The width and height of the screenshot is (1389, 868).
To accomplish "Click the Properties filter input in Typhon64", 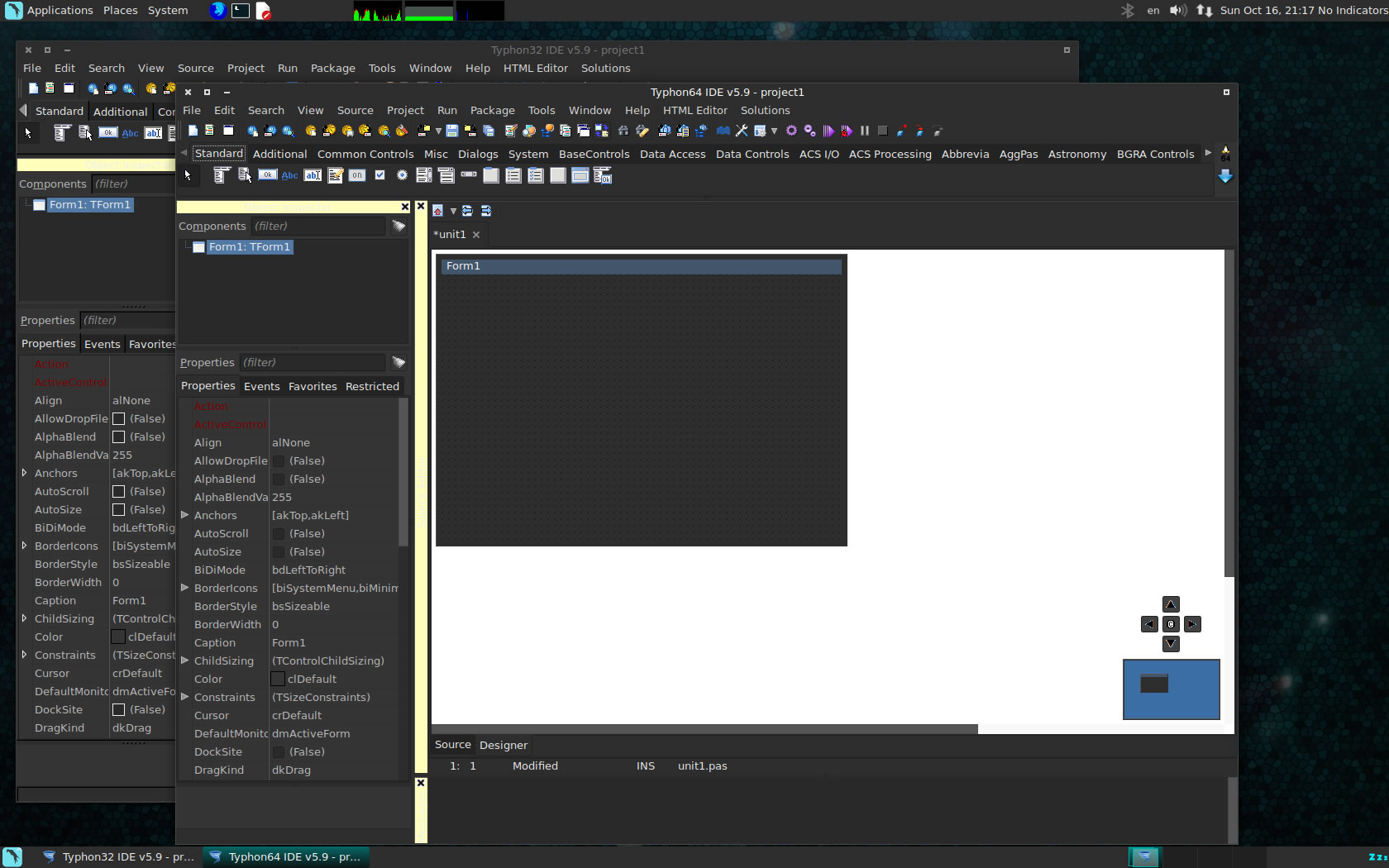I will pos(313,362).
